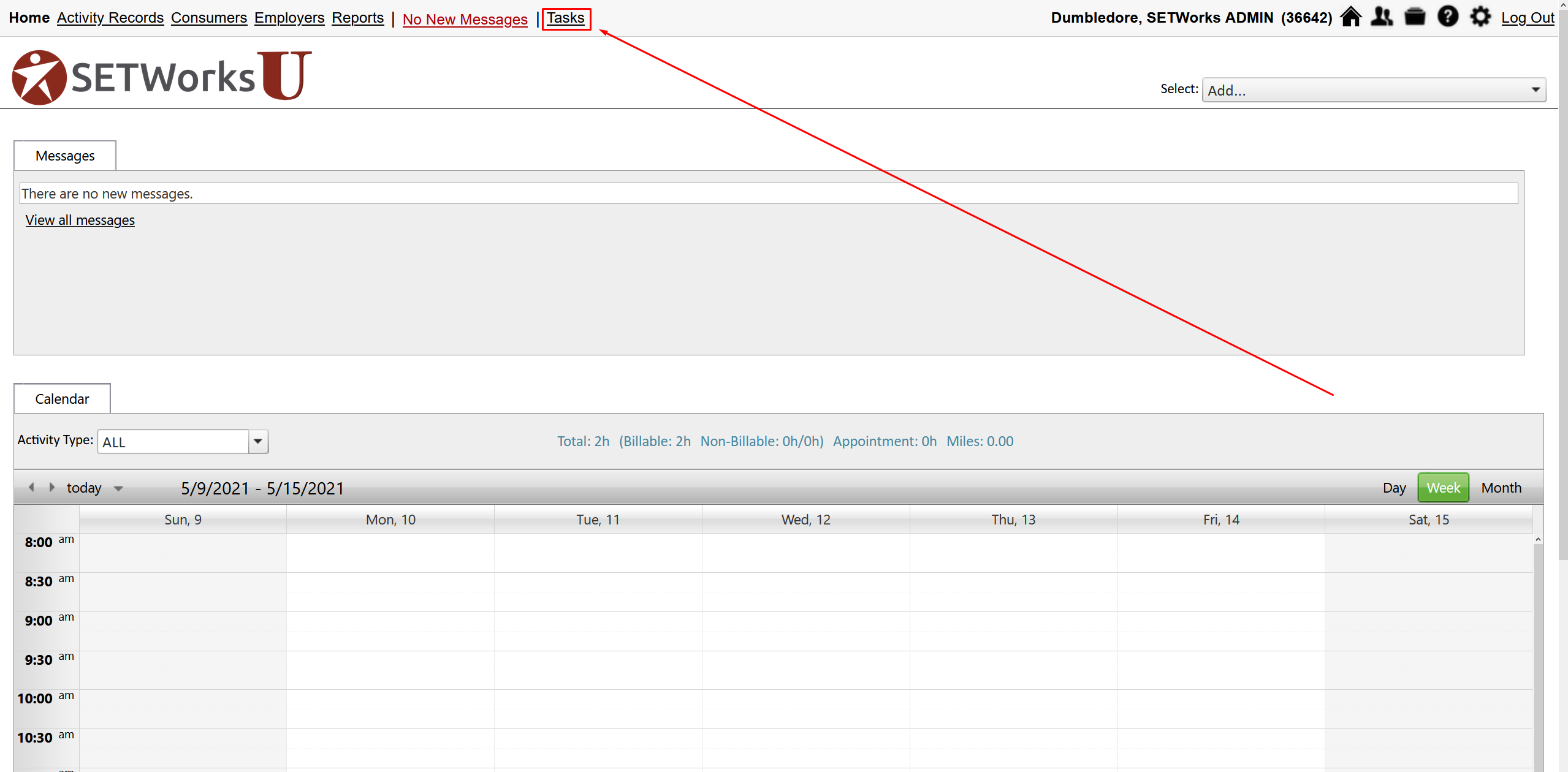The width and height of the screenshot is (1568, 772).
Task: Click View all messages link
Action: (x=80, y=220)
